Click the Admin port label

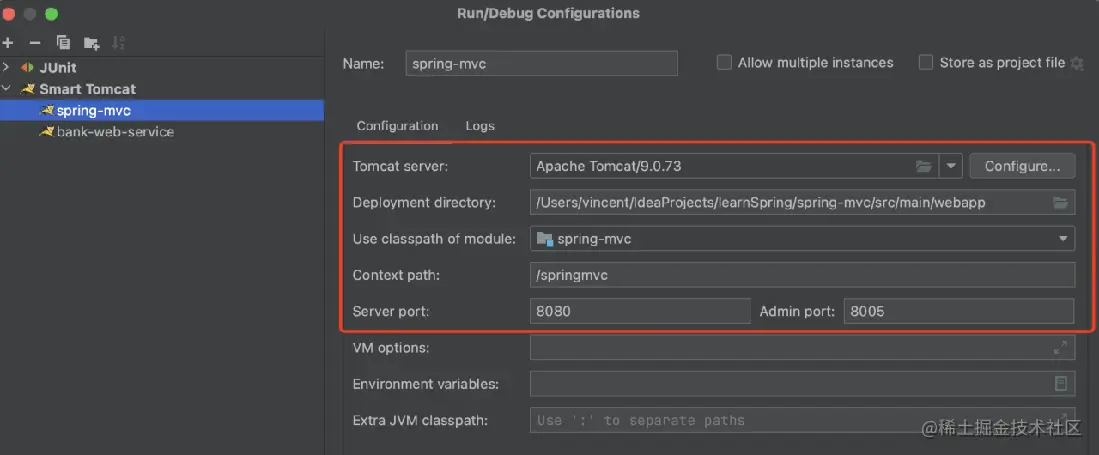click(798, 311)
